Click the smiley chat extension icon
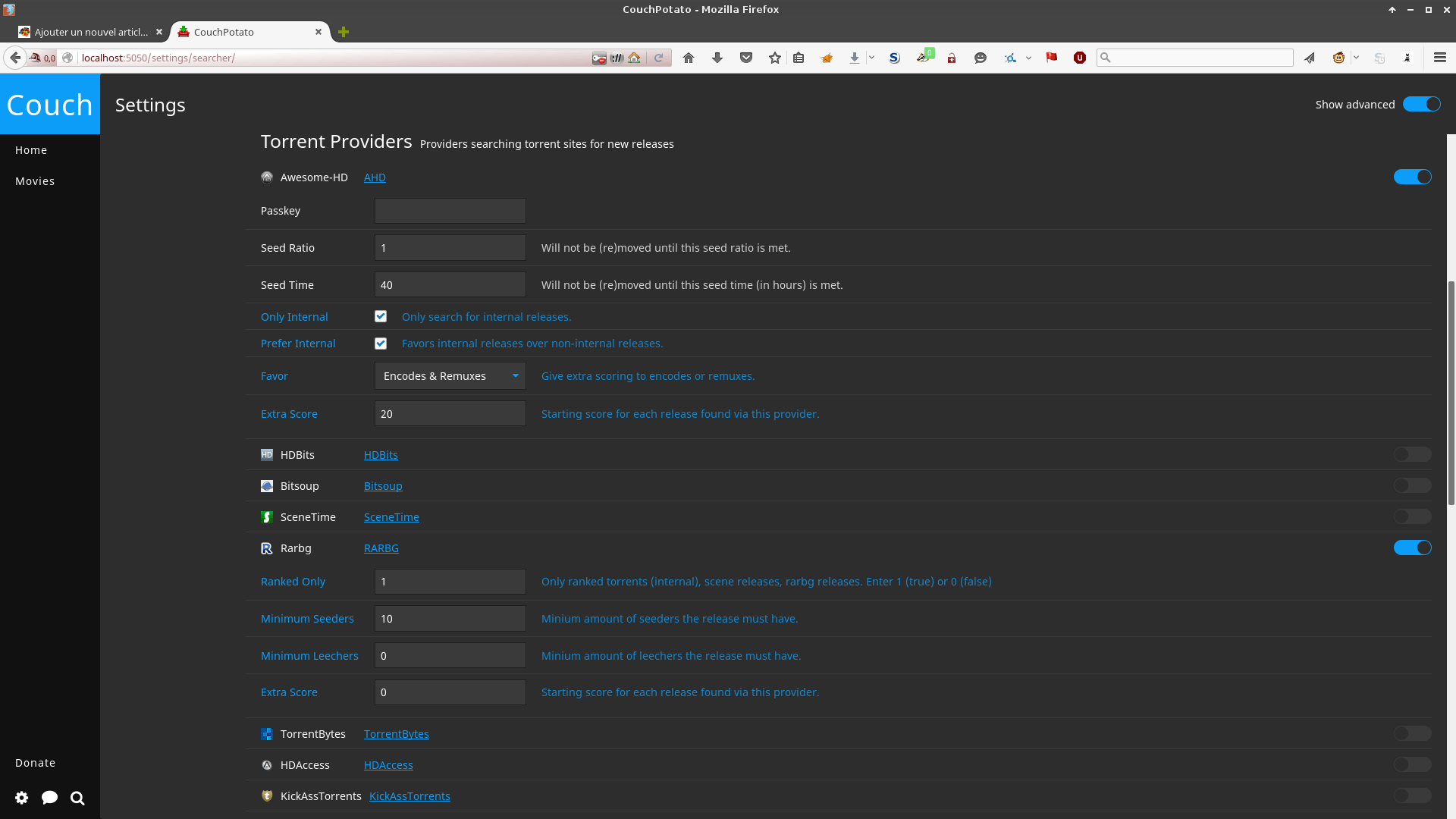Screen dimensions: 1456x819 [981, 58]
